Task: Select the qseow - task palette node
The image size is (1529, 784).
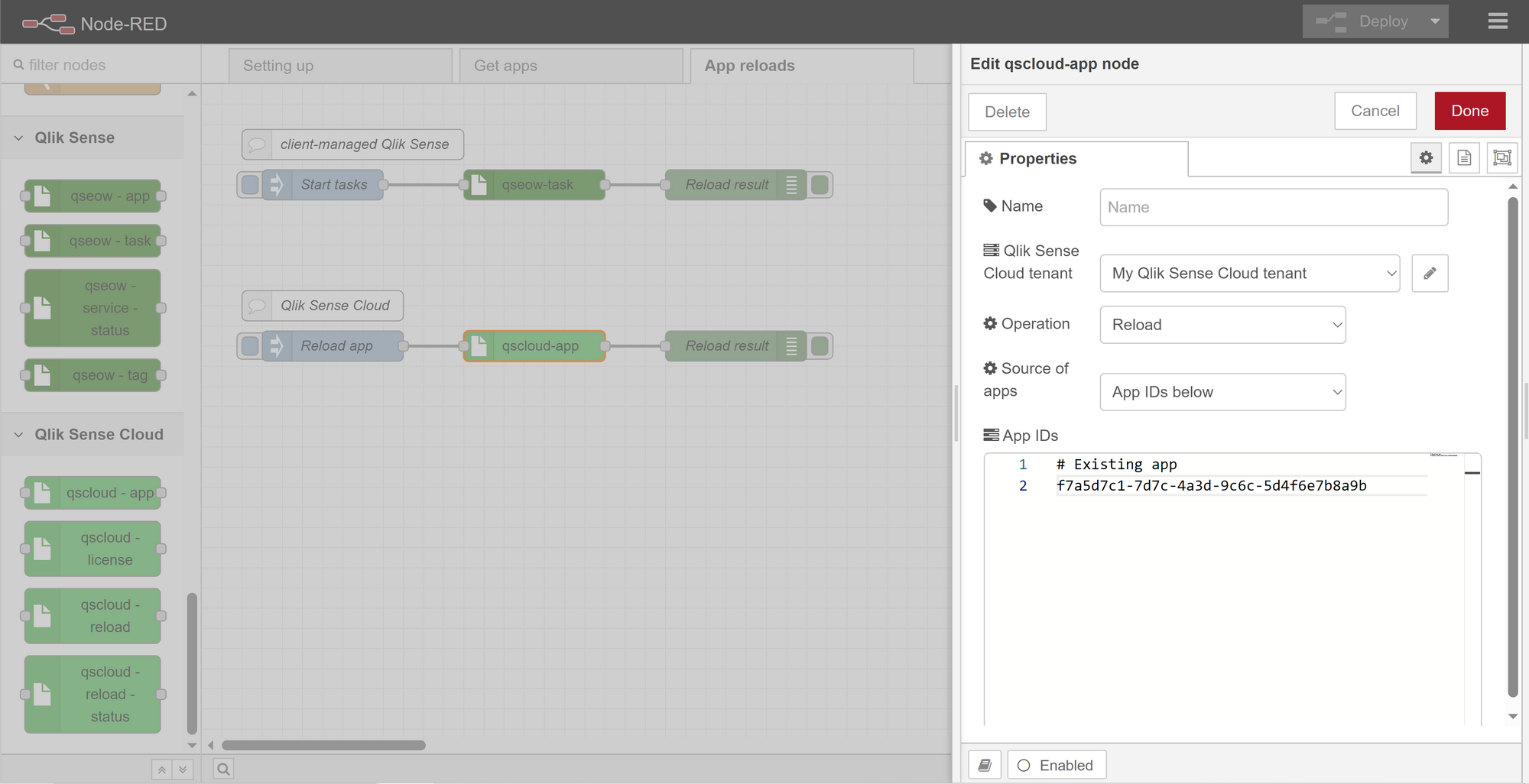Action: (93, 241)
